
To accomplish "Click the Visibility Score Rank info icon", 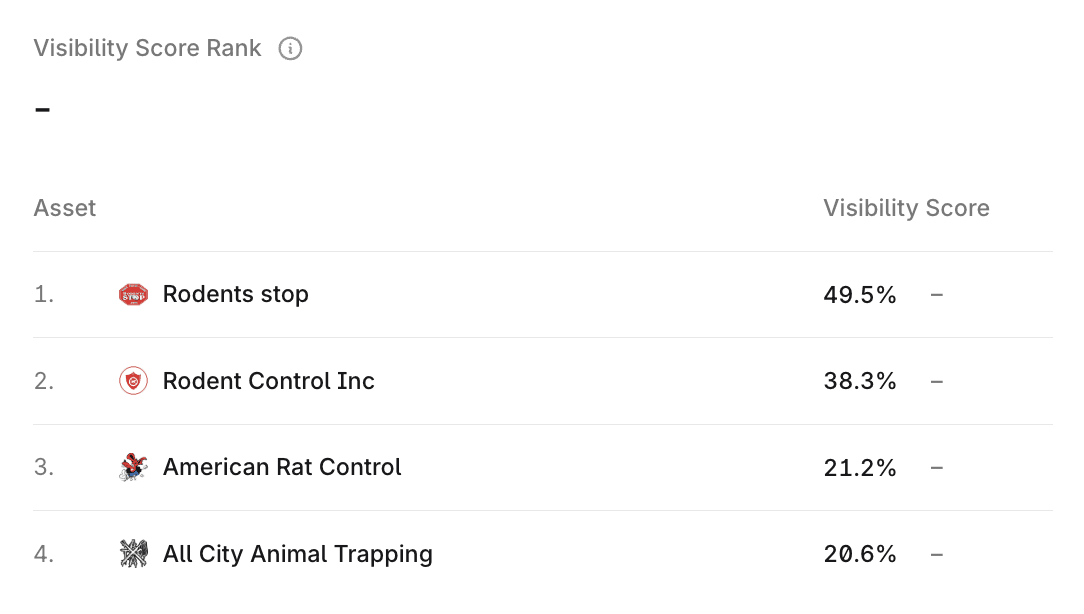I will [290, 48].
